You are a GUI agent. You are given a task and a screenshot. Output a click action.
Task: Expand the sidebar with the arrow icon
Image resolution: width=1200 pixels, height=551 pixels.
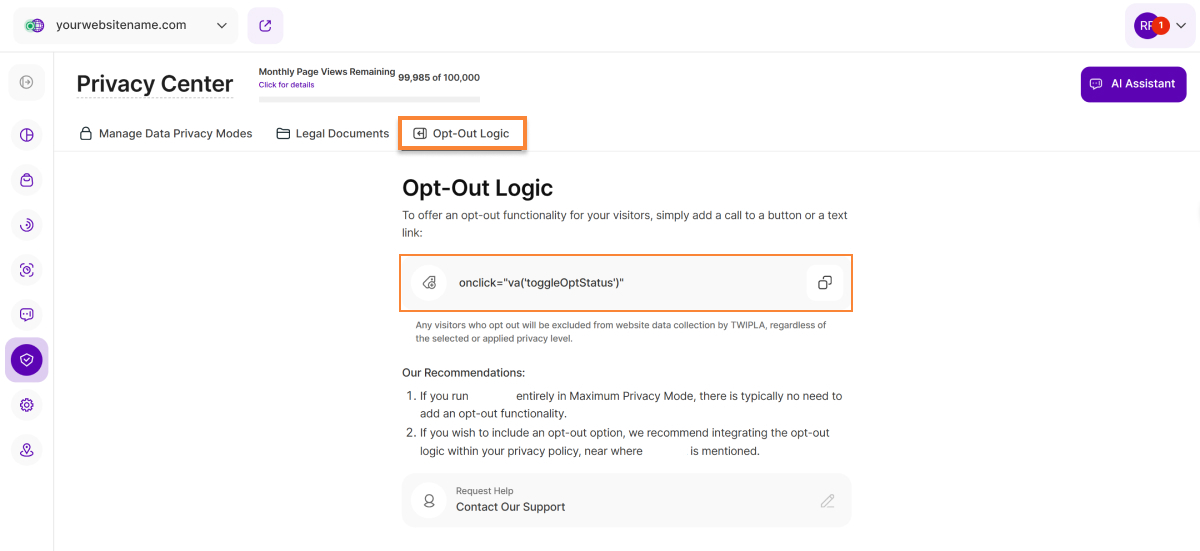tap(27, 82)
